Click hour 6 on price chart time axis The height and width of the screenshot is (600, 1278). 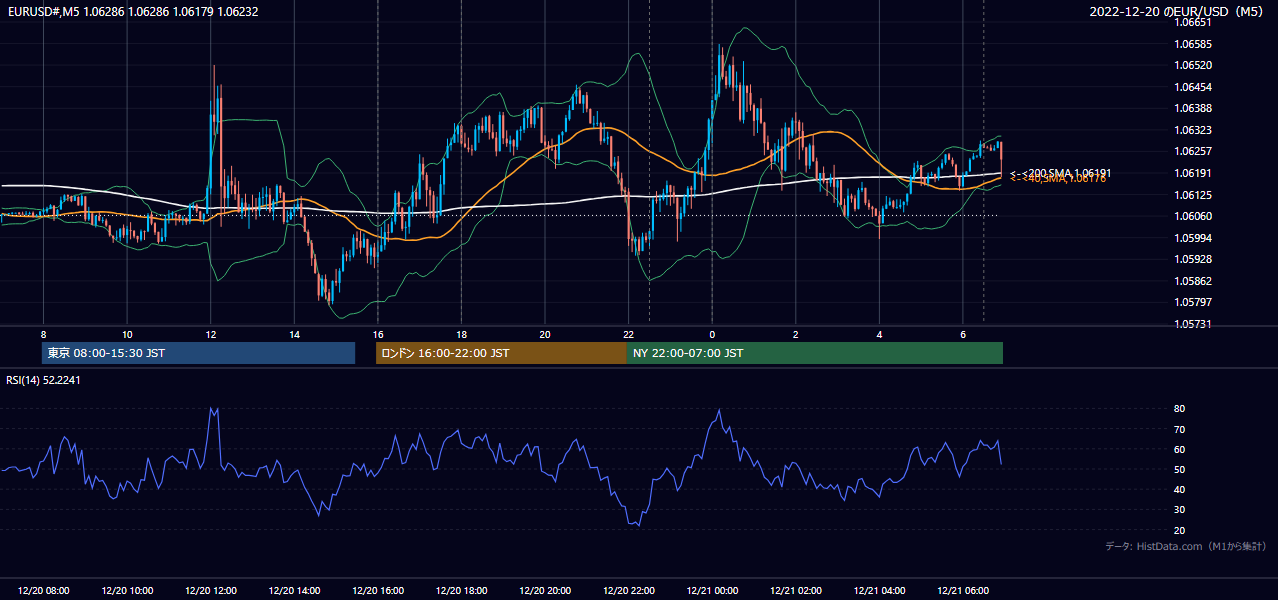point(962,334)
